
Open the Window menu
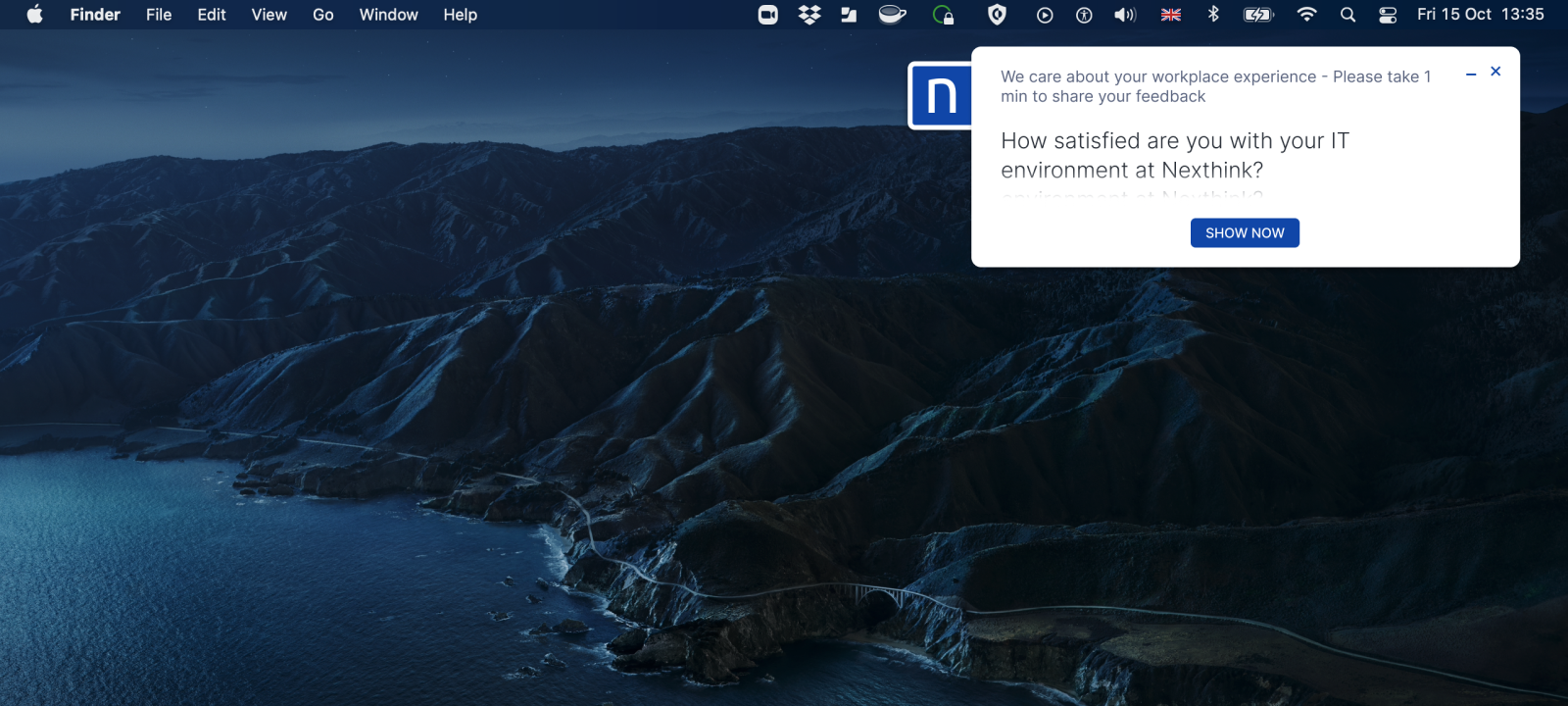(x=388, y=15)
